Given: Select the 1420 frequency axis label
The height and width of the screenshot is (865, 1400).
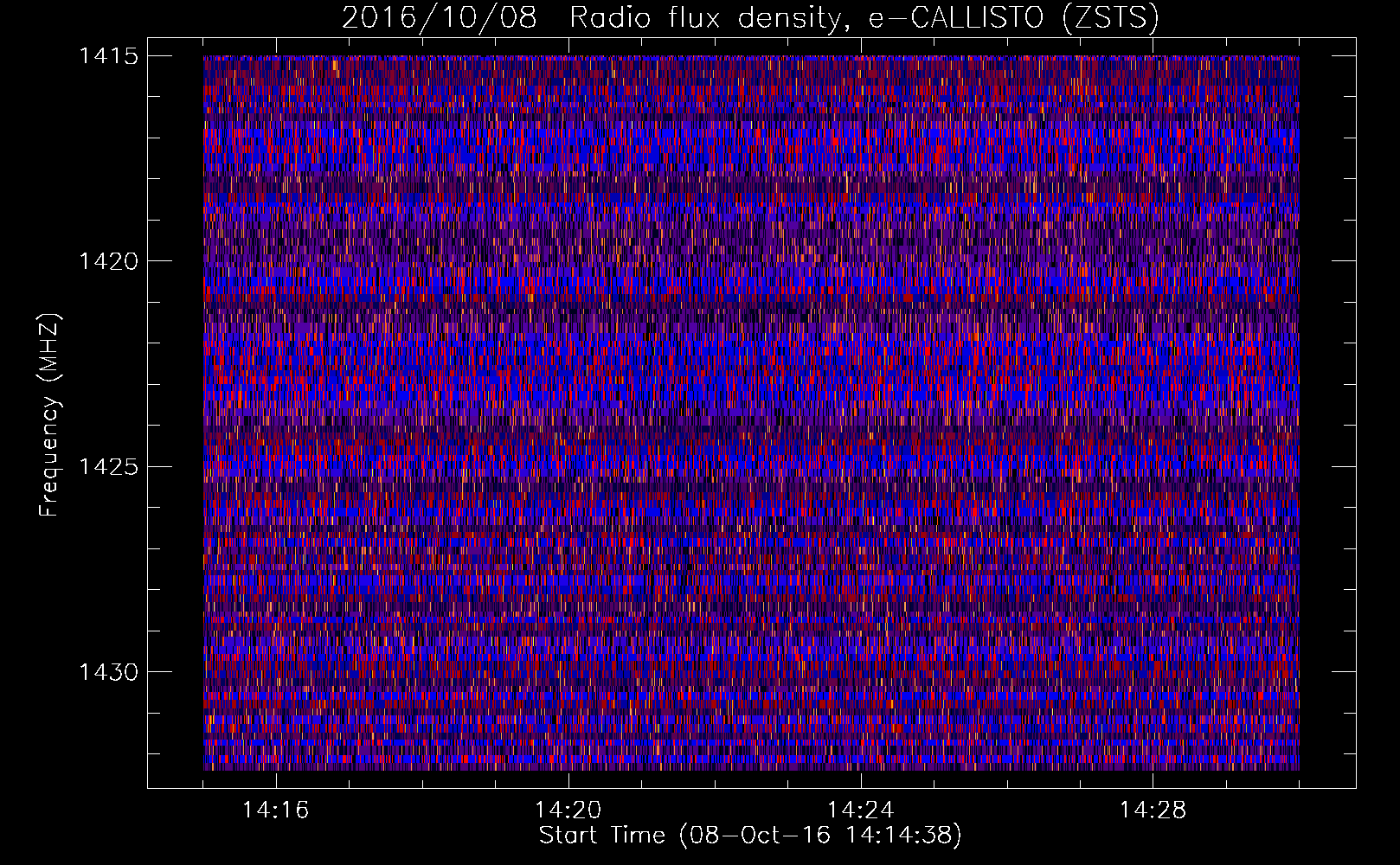Looking at the screenshot, I should tap(108, 261).
